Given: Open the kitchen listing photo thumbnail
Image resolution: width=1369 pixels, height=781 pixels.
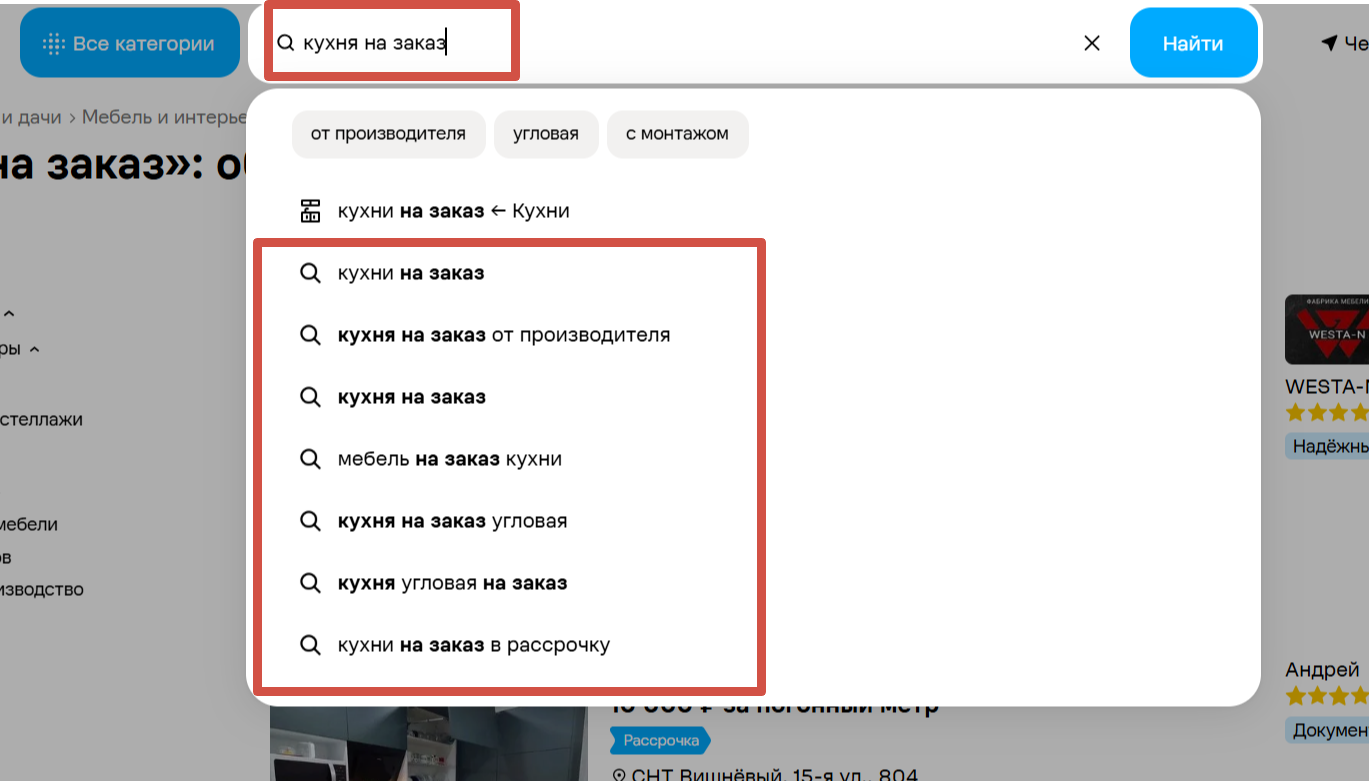Looking at the screenshot, I should tap(428, 744).
